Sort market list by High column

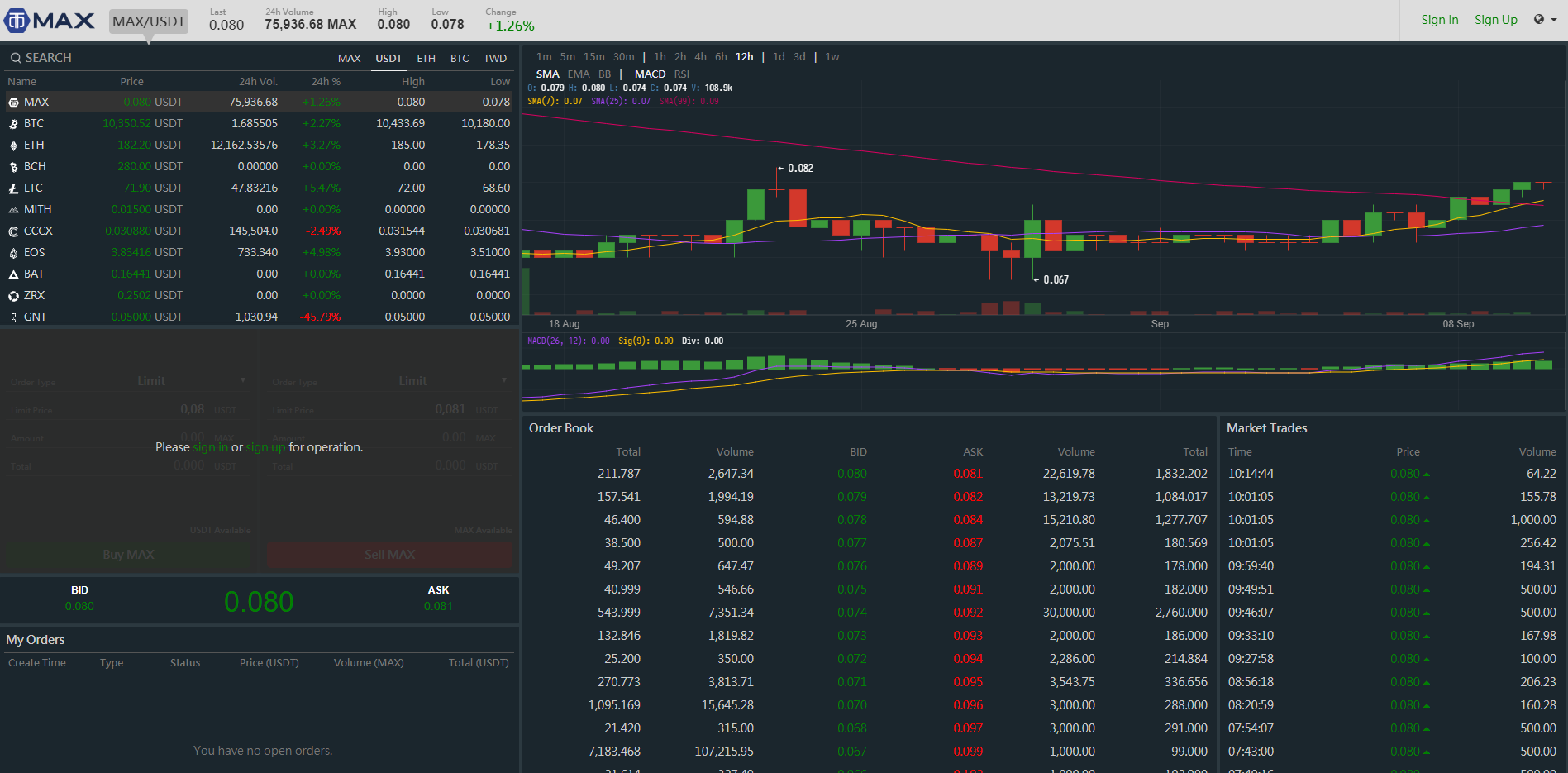point(413,82)
